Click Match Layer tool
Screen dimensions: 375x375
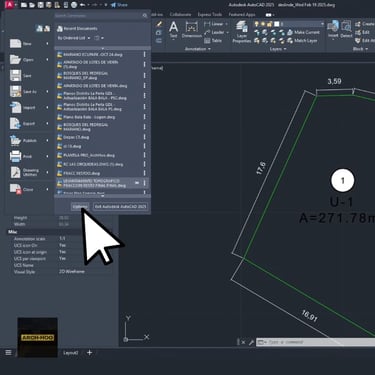[302, 41]
